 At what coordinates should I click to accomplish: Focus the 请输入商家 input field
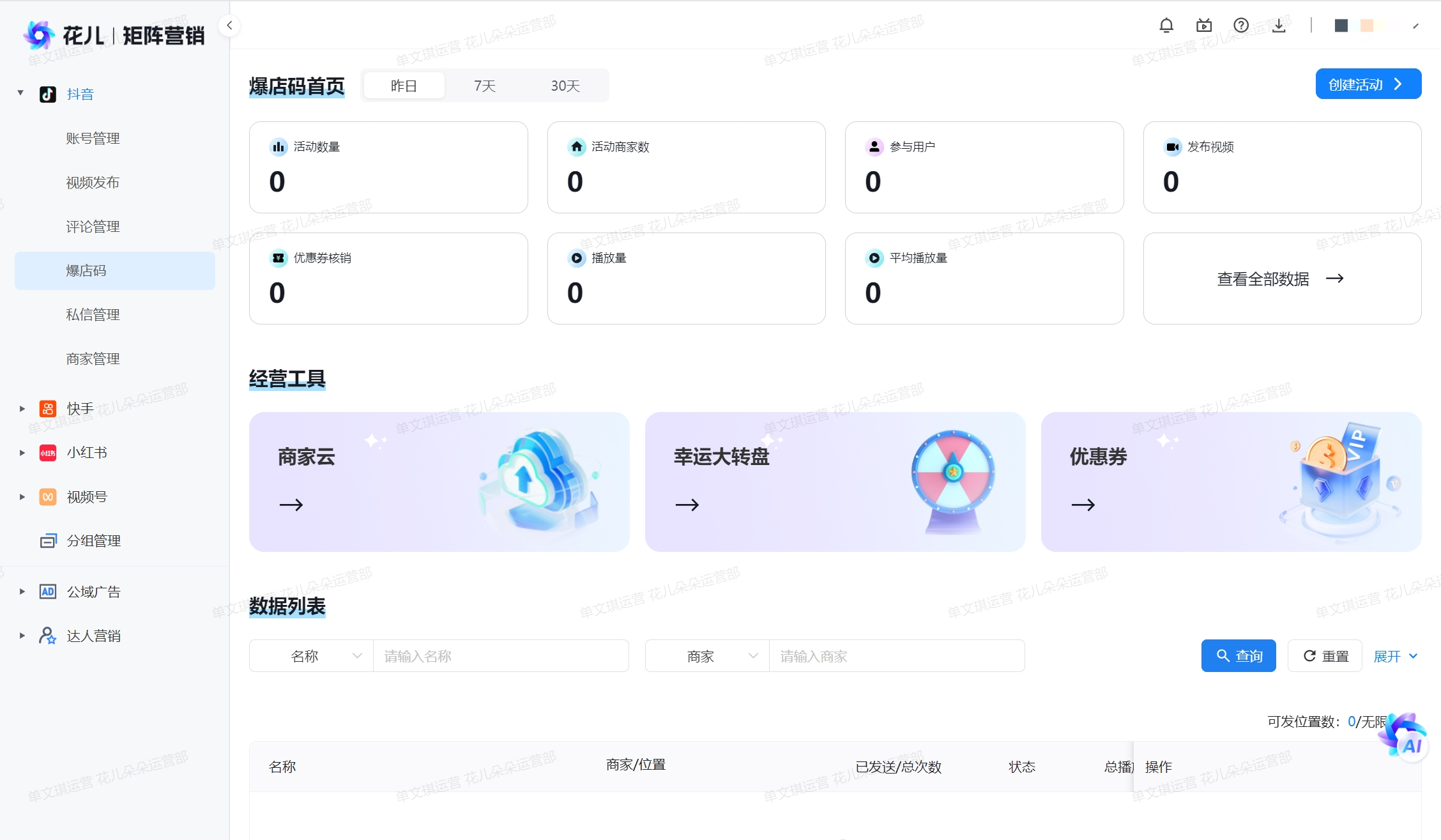[897, 656]
